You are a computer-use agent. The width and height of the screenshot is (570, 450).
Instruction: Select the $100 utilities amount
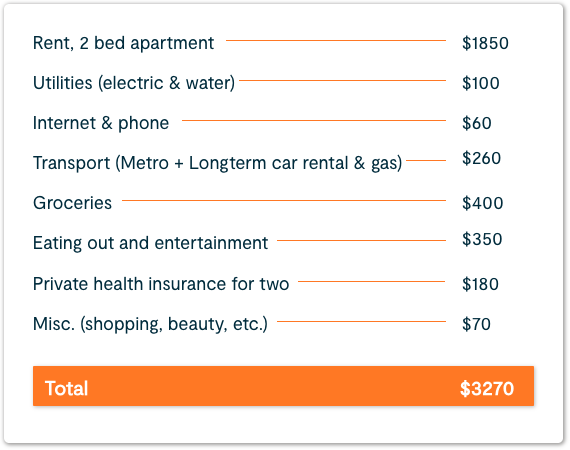pos(481,83)
